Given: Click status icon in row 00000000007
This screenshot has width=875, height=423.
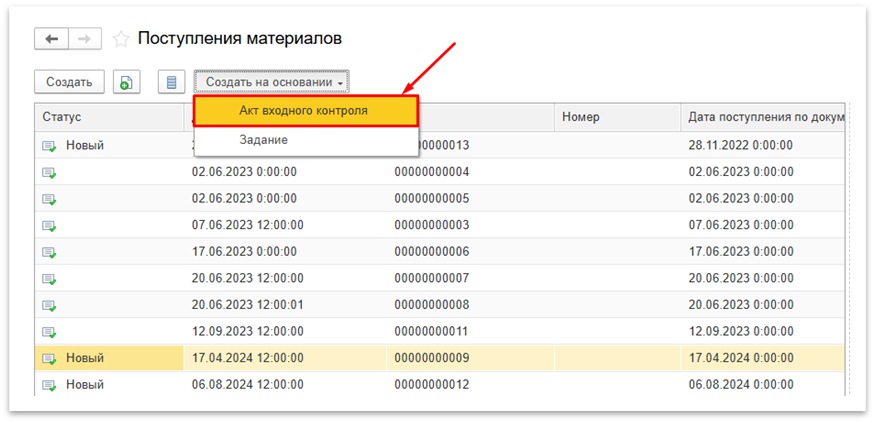Looking at the screenshot, I should click(49, 278).
